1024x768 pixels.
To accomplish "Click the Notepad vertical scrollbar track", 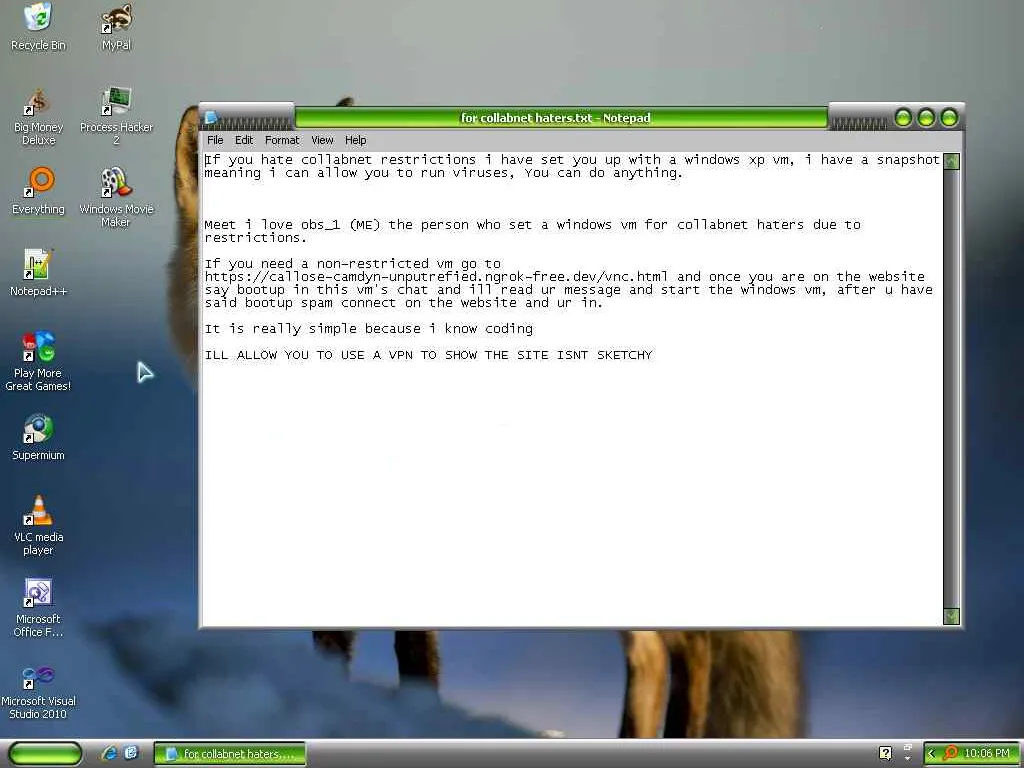I will [952, 389].
